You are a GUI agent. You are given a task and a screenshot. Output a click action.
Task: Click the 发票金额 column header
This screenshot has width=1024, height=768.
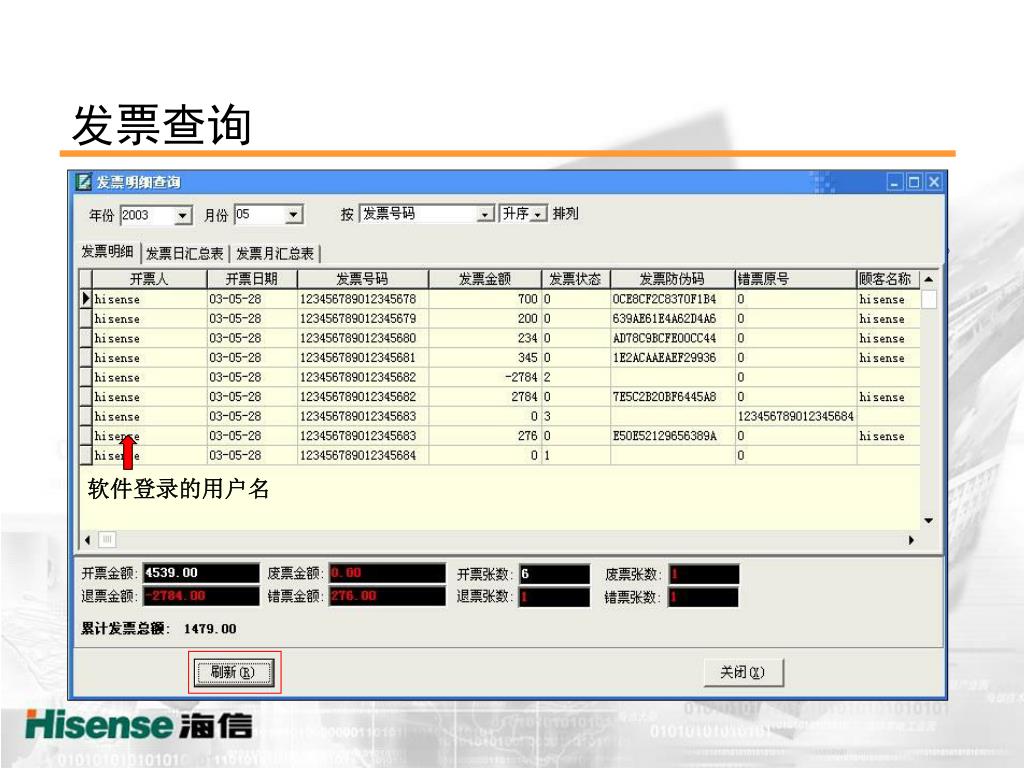(x=484, y=279)
